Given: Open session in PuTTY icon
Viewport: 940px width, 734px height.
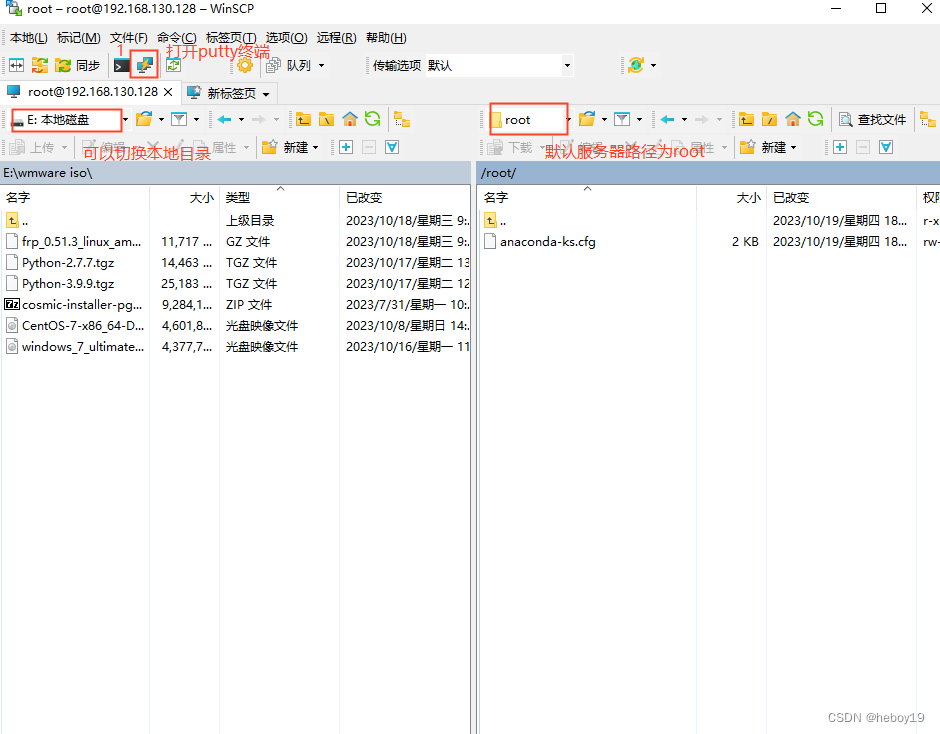Looking at the screenshot, I should point(144,65).
